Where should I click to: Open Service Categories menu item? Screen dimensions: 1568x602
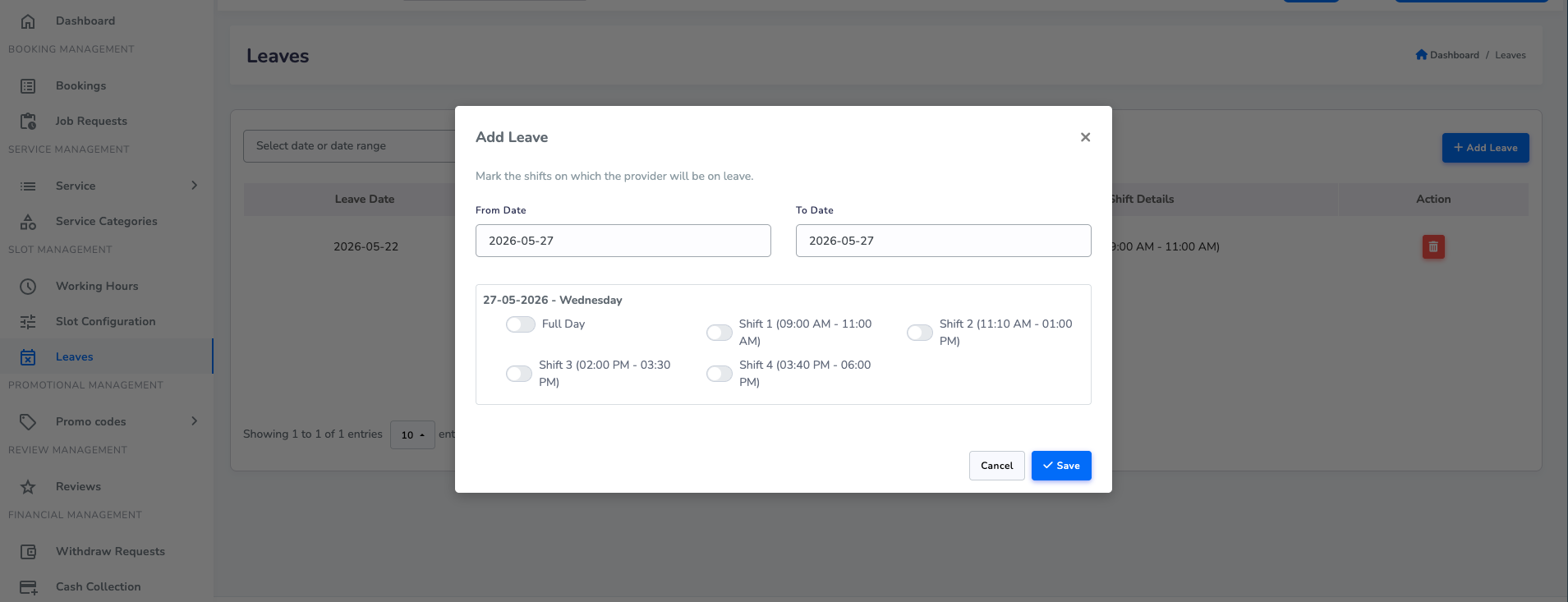tap(107, 222)
